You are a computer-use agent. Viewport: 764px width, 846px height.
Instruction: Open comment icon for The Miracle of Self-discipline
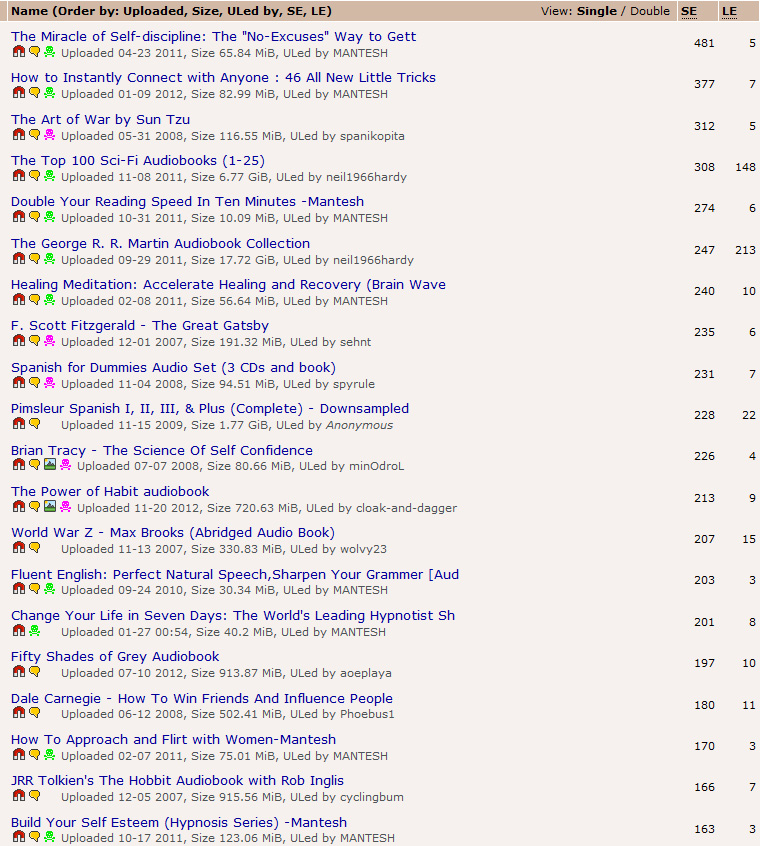35,51
